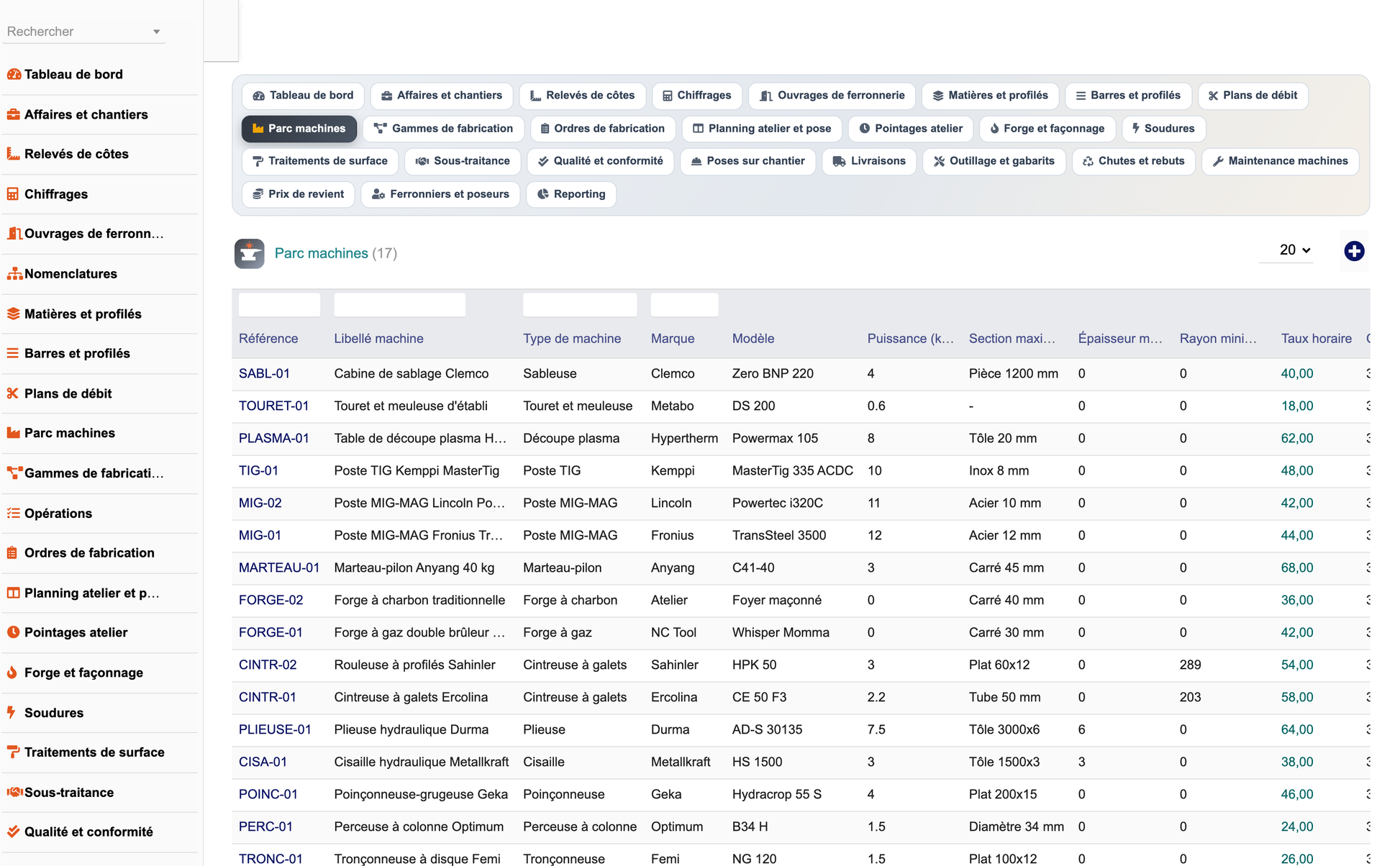This screenshot has height=866, width=1400.
Task: Click the Gammes de fabrication diagram icon in sidebar
Action: point(14,473)
